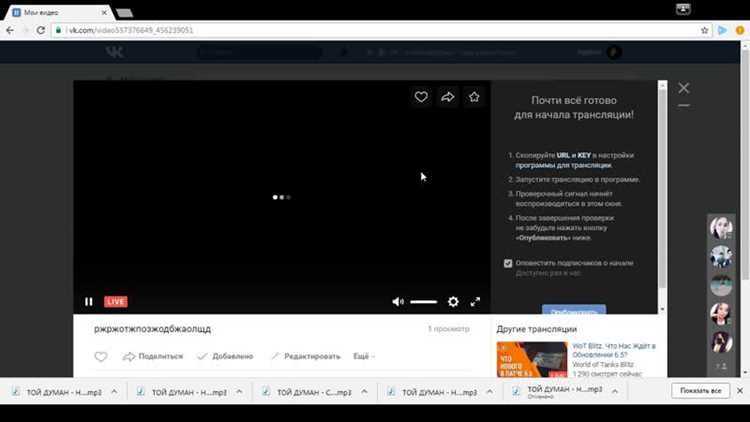Open WoT Blitz stream thumbnail

pyautogui.click(x=532, y=359)
